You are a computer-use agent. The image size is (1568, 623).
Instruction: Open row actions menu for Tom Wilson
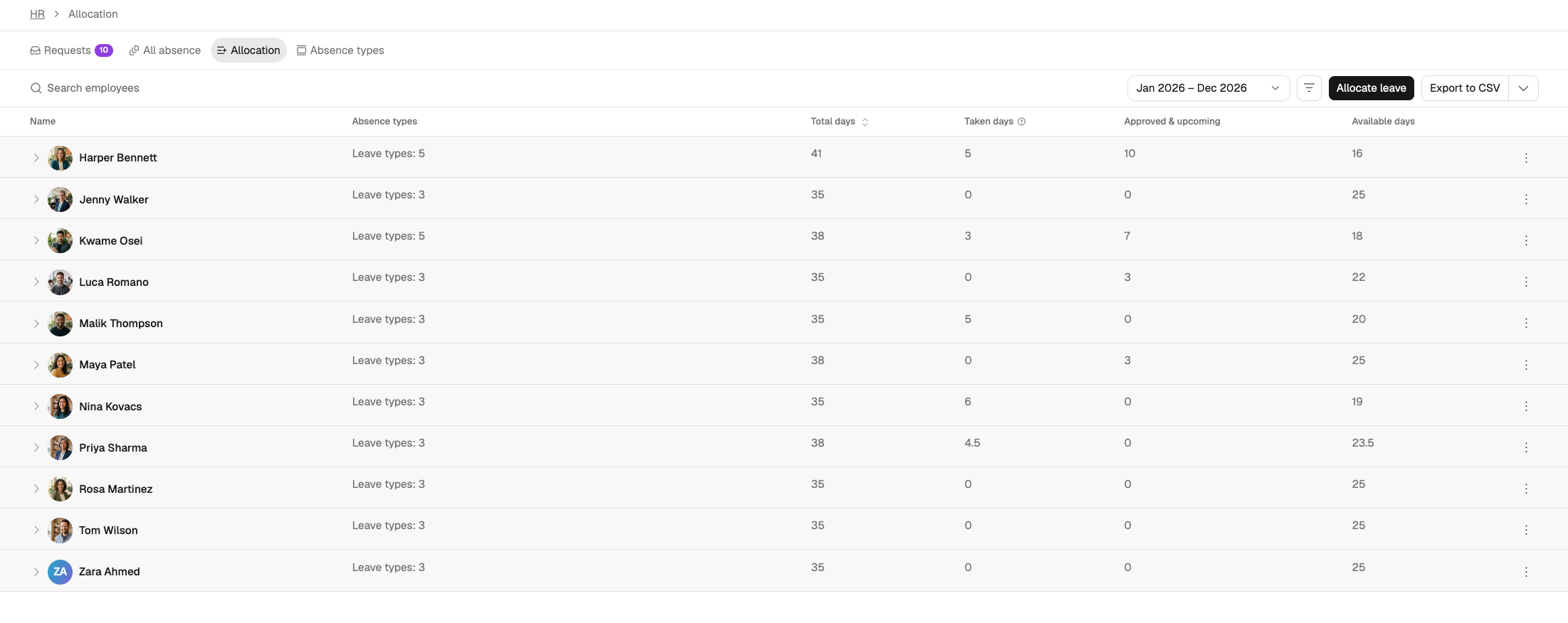(1526, 530)
